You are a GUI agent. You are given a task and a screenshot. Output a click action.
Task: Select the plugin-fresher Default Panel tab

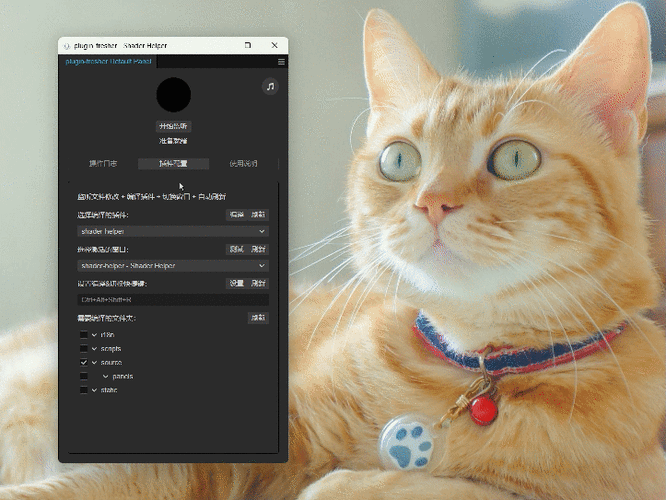pyautogui.click(x=108, y=62)
